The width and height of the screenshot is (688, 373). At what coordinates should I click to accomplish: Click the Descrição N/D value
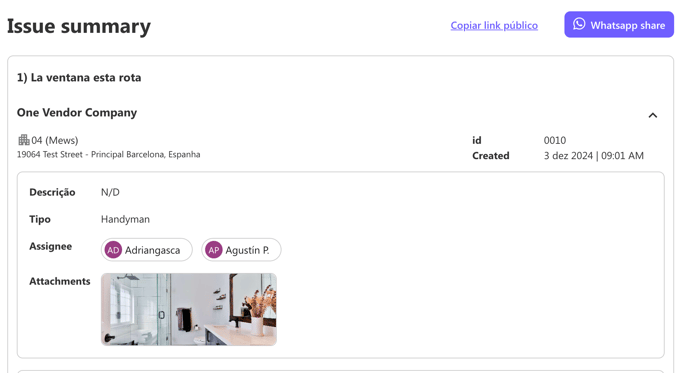tap(110, 192)
